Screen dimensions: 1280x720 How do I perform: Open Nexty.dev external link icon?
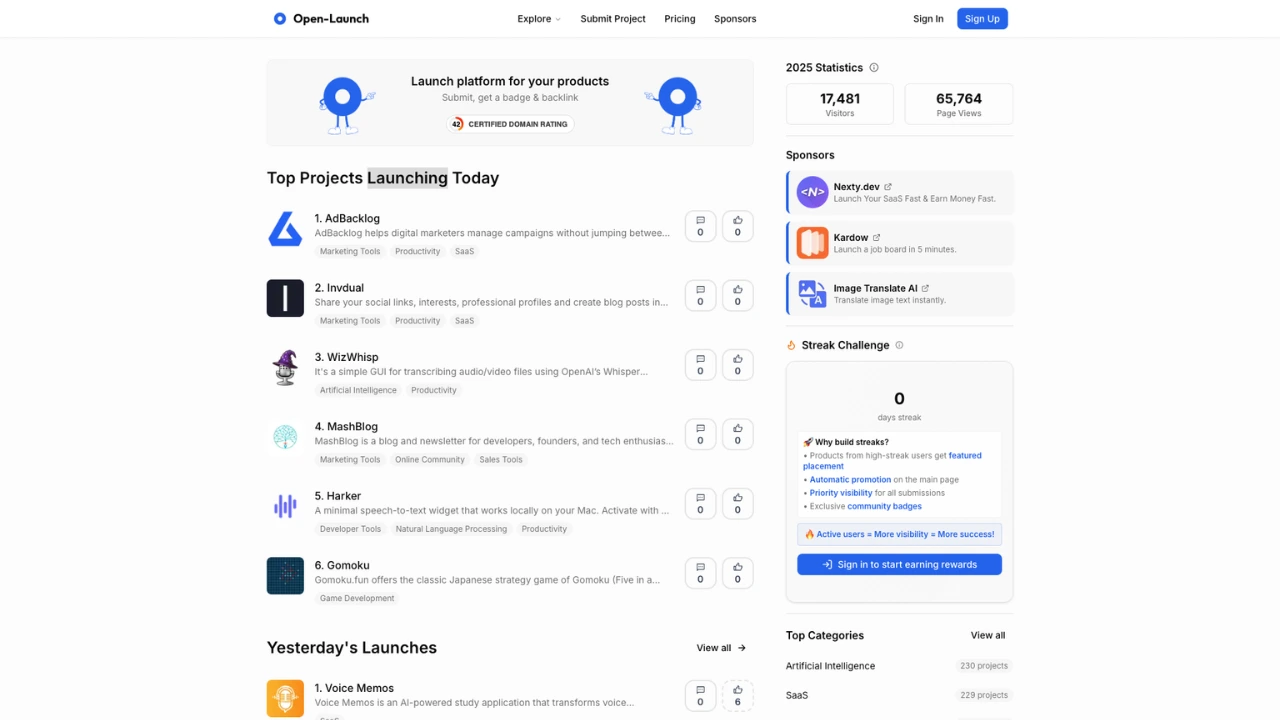888,187
